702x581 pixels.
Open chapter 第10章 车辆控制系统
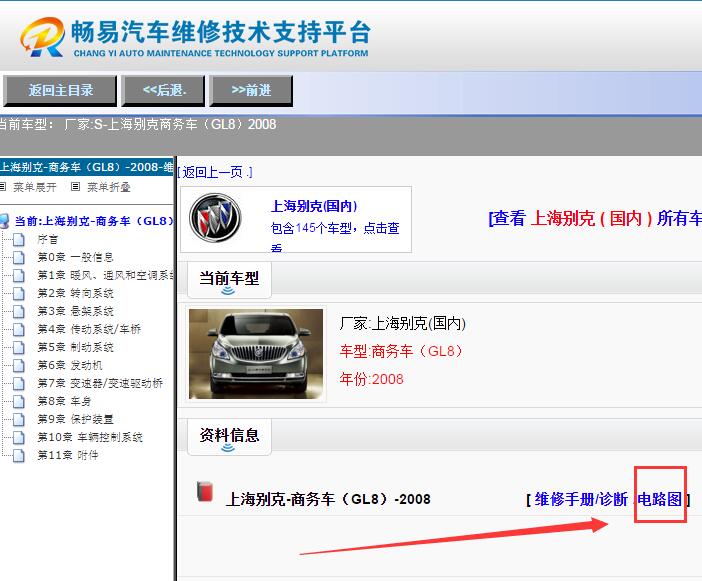90,437
